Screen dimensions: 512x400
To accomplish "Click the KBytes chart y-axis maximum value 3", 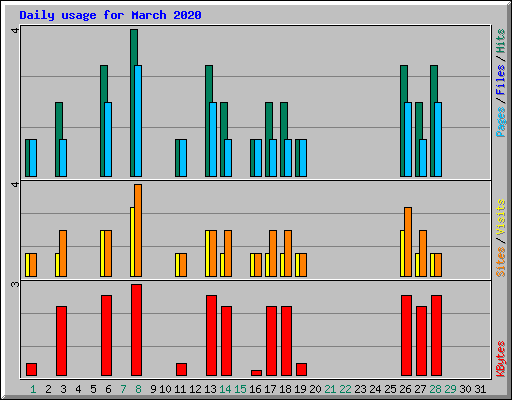I will 15,284.
